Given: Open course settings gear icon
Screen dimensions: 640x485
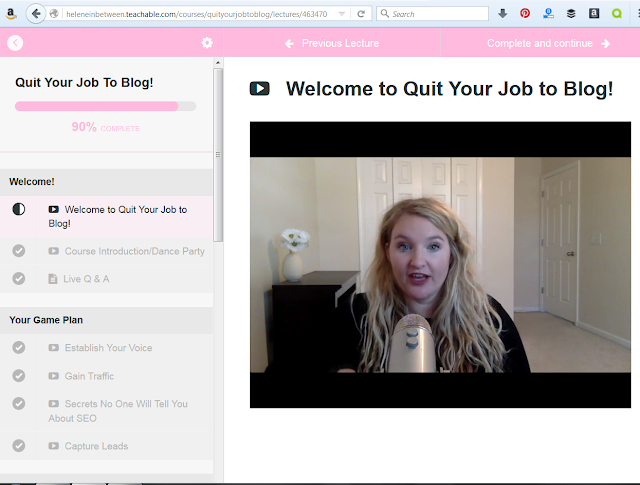Looking at the screenshot, I should pyautogui.click(x=207, y=42).
